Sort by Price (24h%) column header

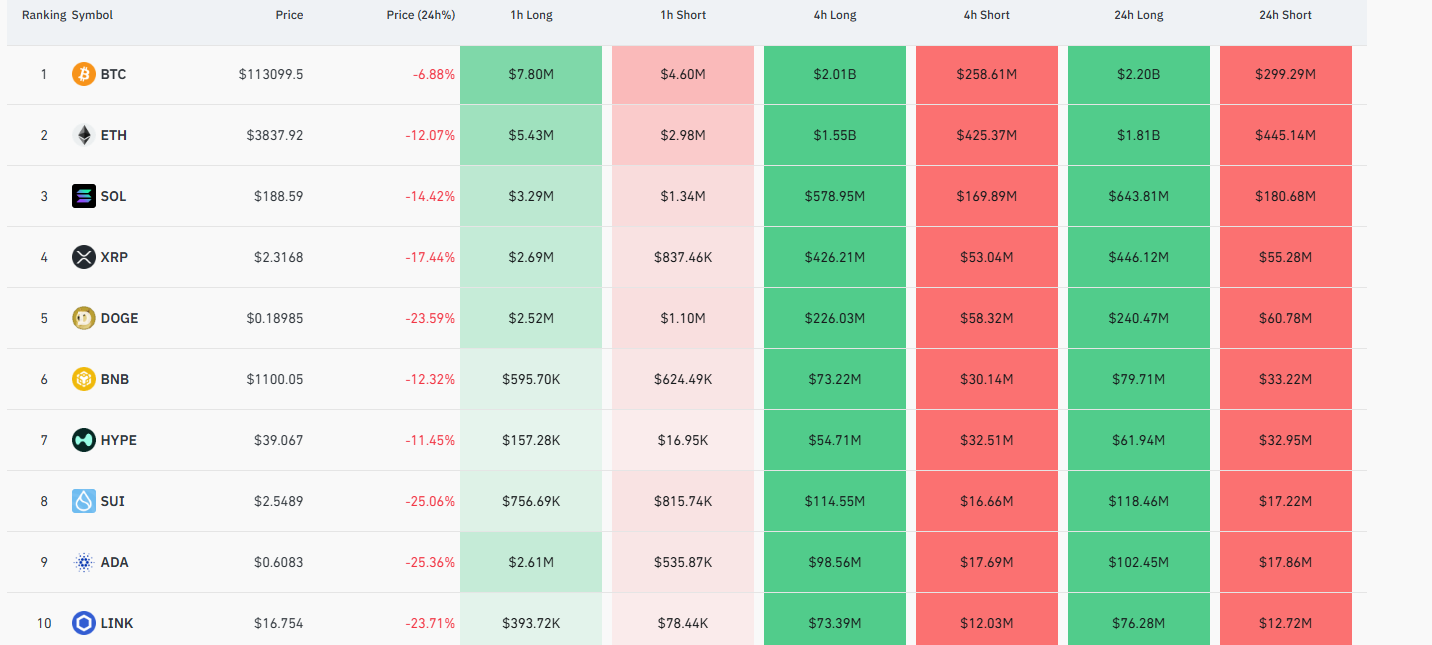(x=420, y=15)
